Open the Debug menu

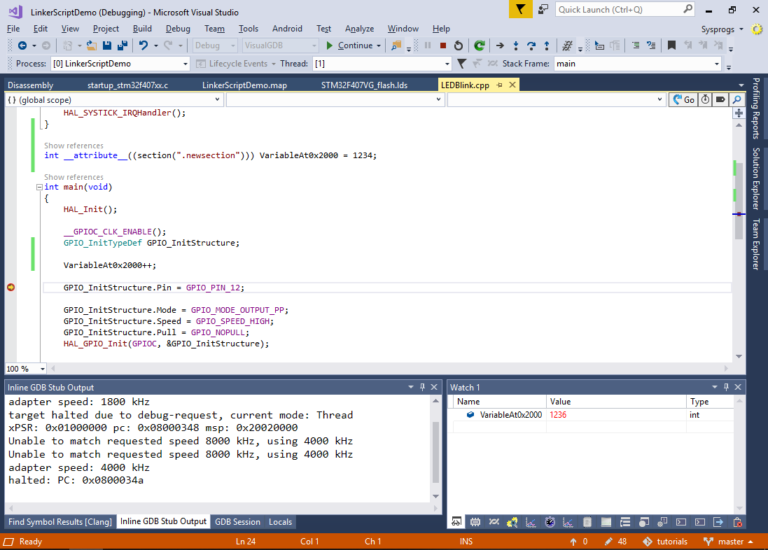(x=178, y=29)
